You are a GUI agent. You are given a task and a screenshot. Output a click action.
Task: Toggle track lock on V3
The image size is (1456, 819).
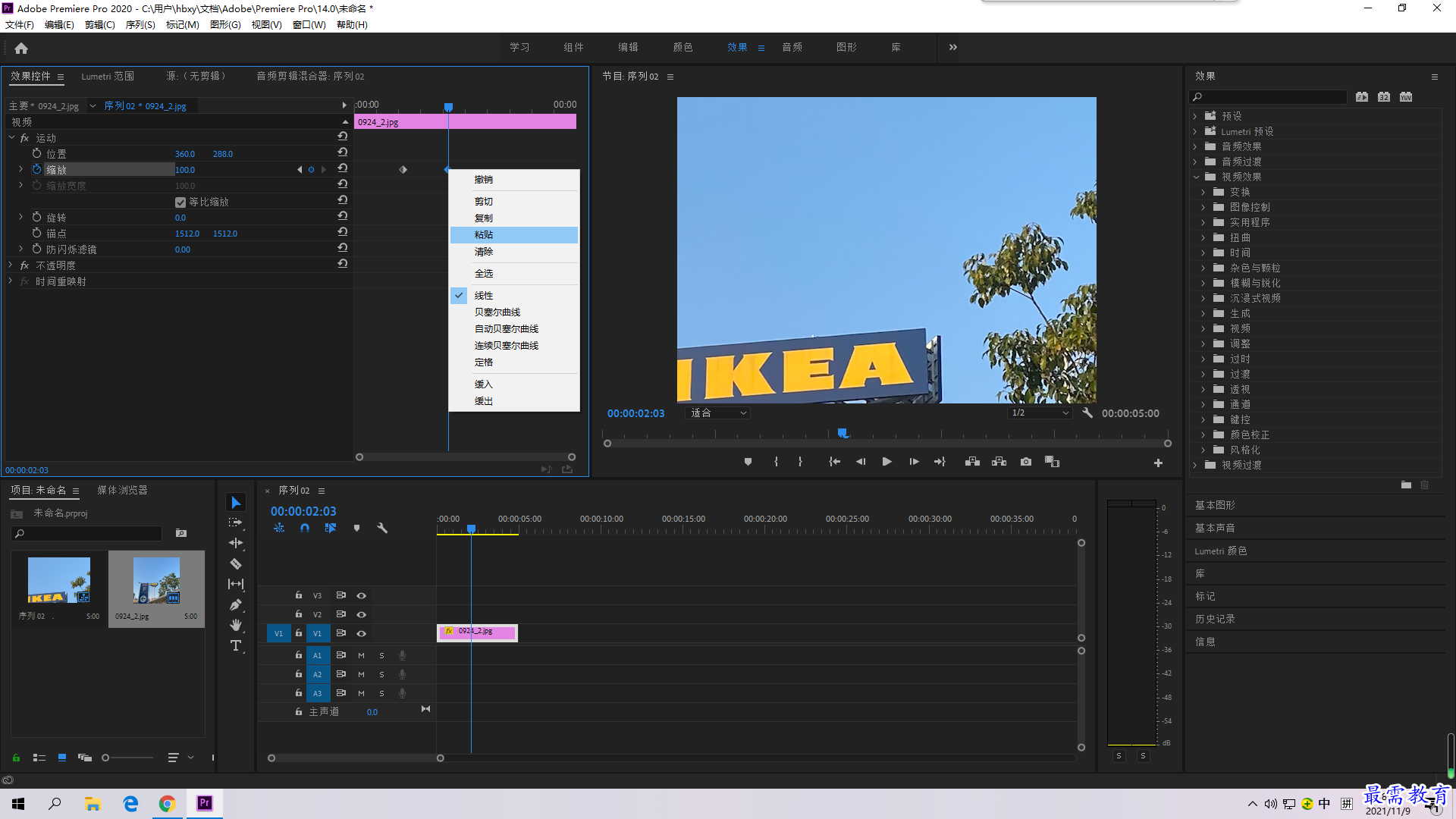pos(299,595)
